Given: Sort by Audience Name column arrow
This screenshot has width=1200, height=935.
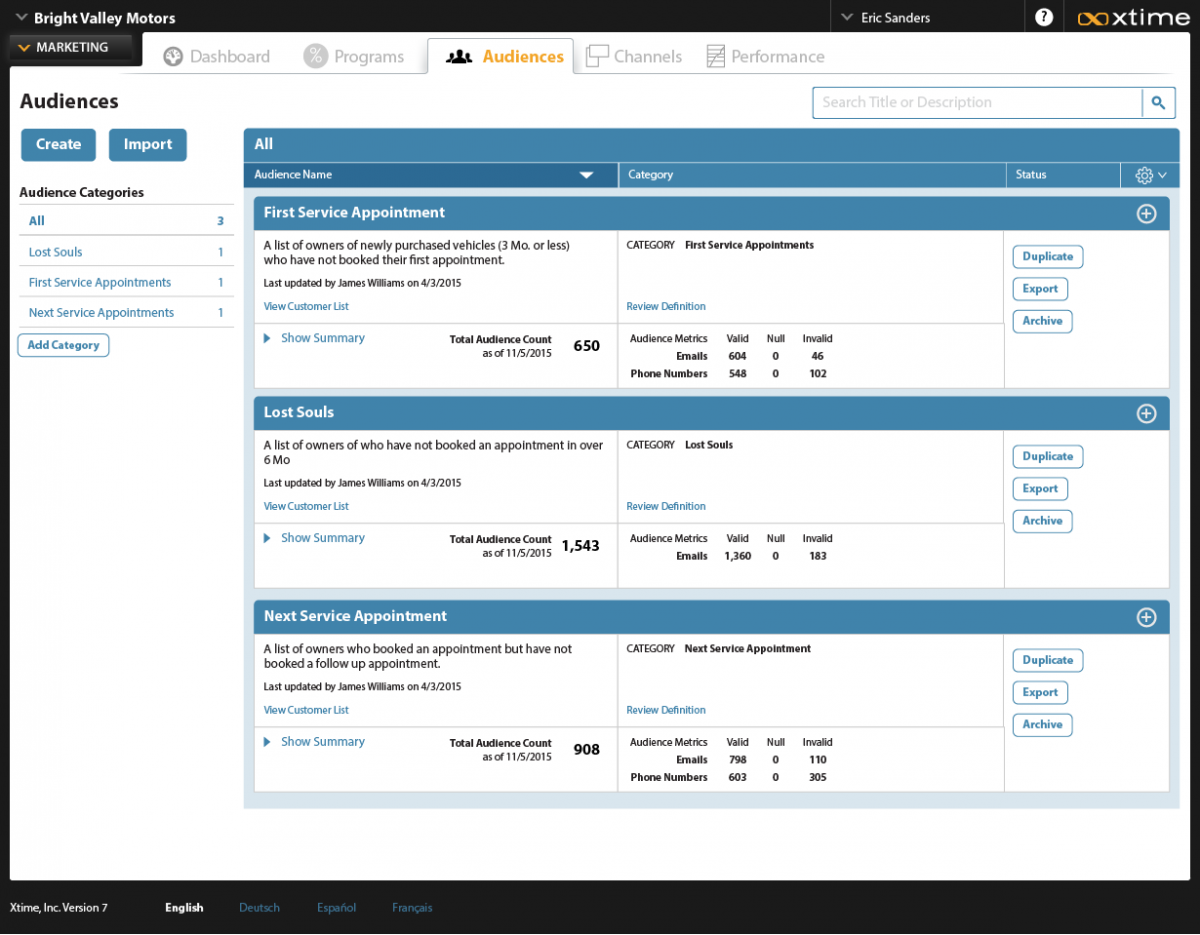Looking at the screenshot, I should pyautogui.click(x=587, y=175).
